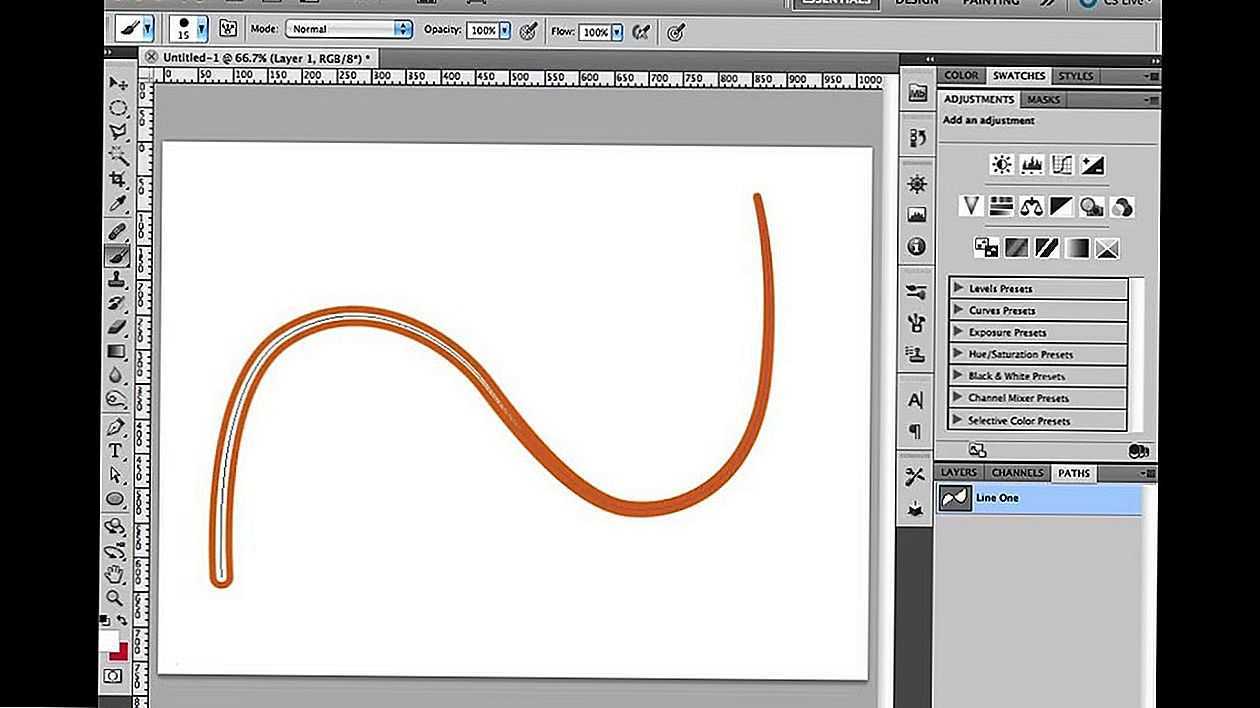The width and height of the screenshot is (1260, 708).
Task: Select the Polygonal Lasso tool
Action: [117, 131]
